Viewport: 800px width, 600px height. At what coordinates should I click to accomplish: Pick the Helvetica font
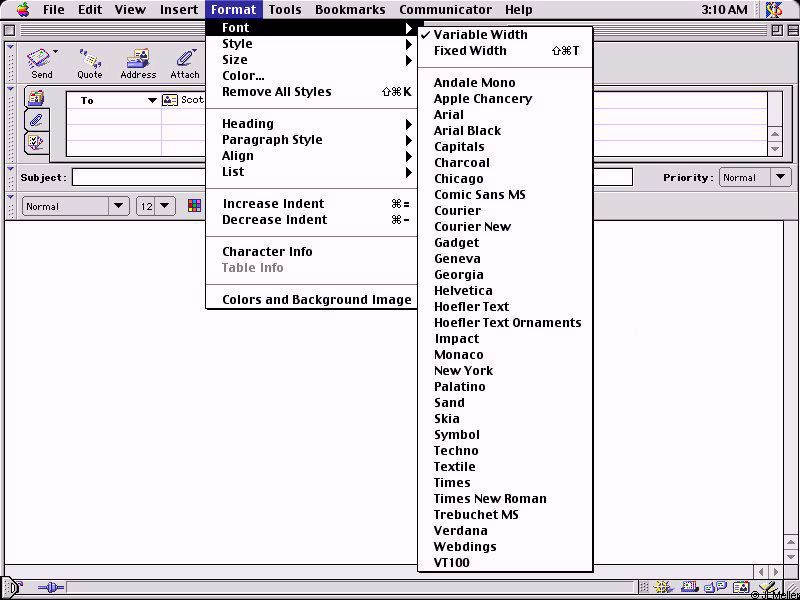pos(505,290)
